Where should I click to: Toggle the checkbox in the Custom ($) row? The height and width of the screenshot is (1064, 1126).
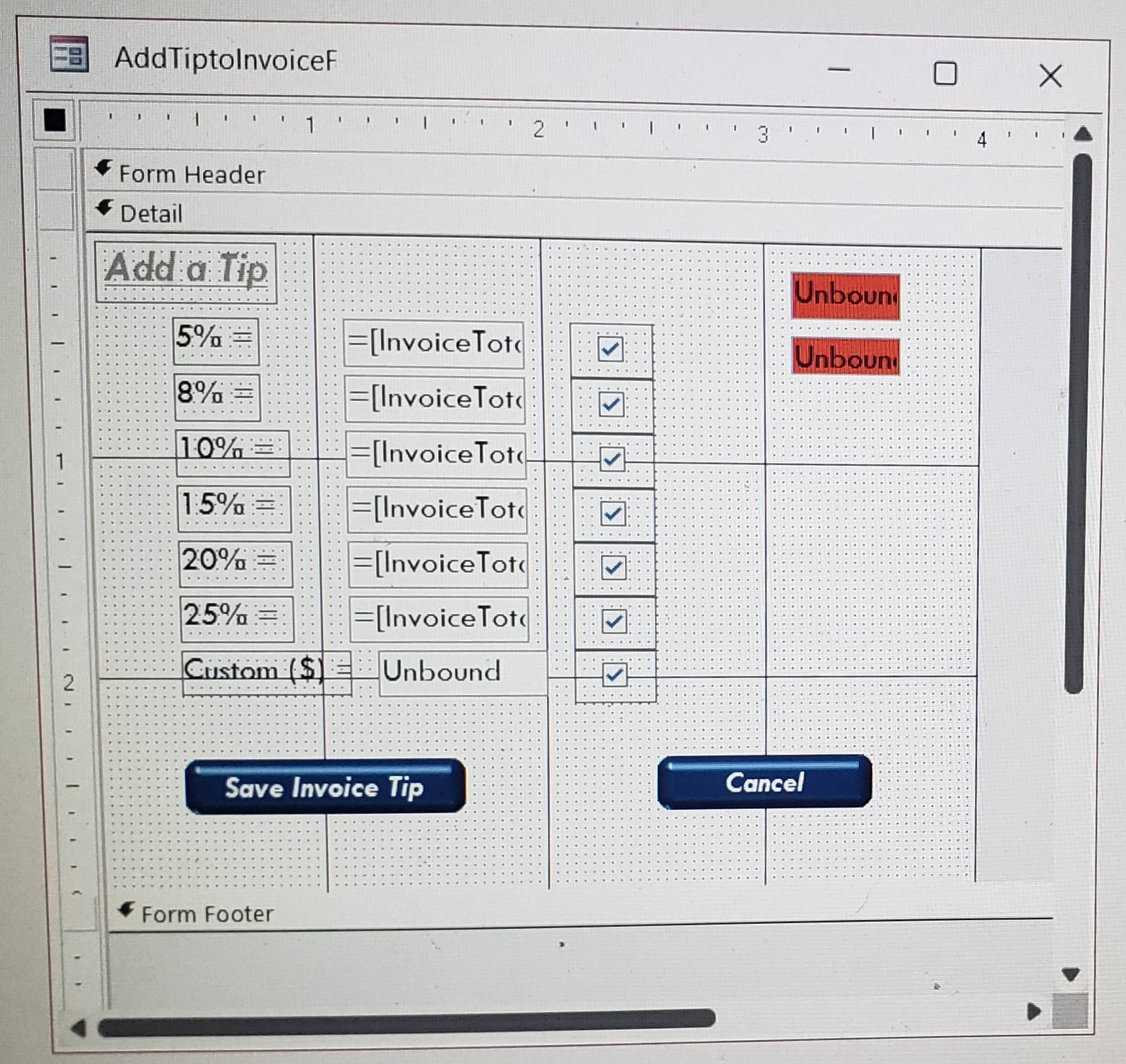tap(614, 675)
